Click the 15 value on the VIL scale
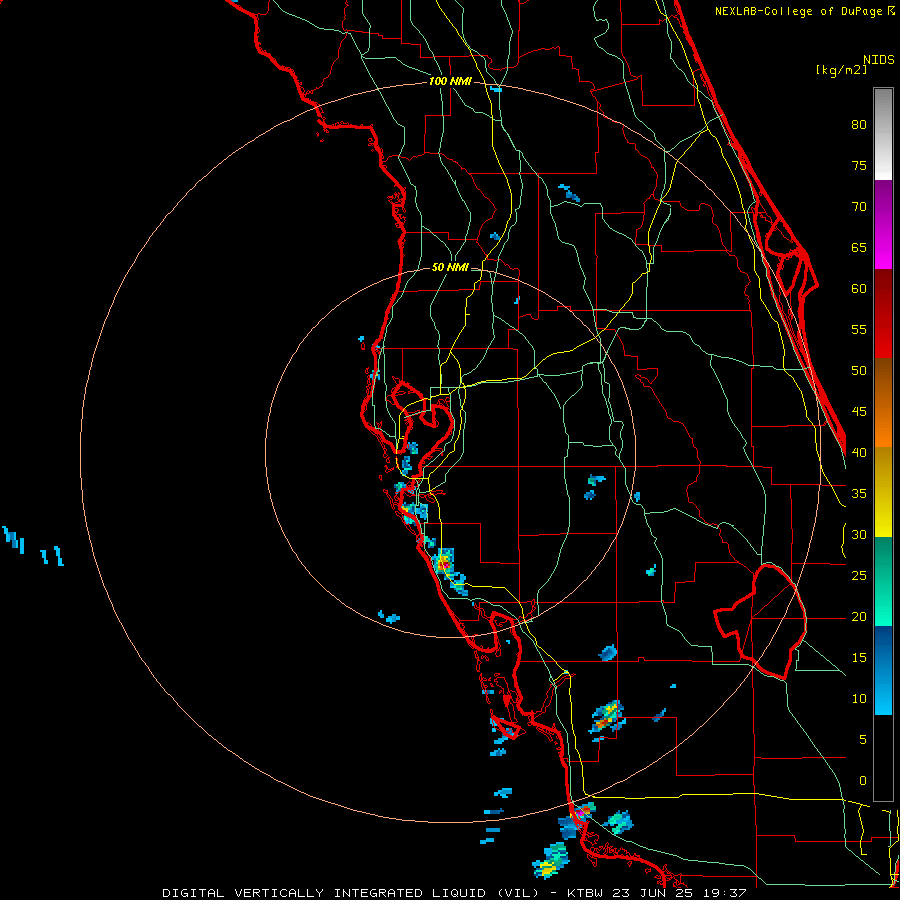The height and width of the screenshot is (900, 900). pos(859,658)
